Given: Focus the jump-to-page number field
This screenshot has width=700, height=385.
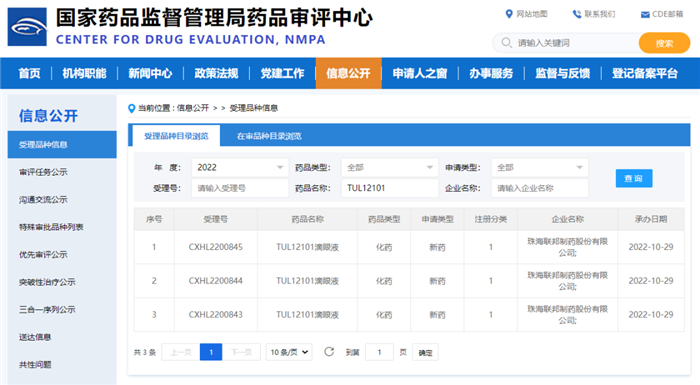Looking at the screenshot, I should [x=379, y=352].
